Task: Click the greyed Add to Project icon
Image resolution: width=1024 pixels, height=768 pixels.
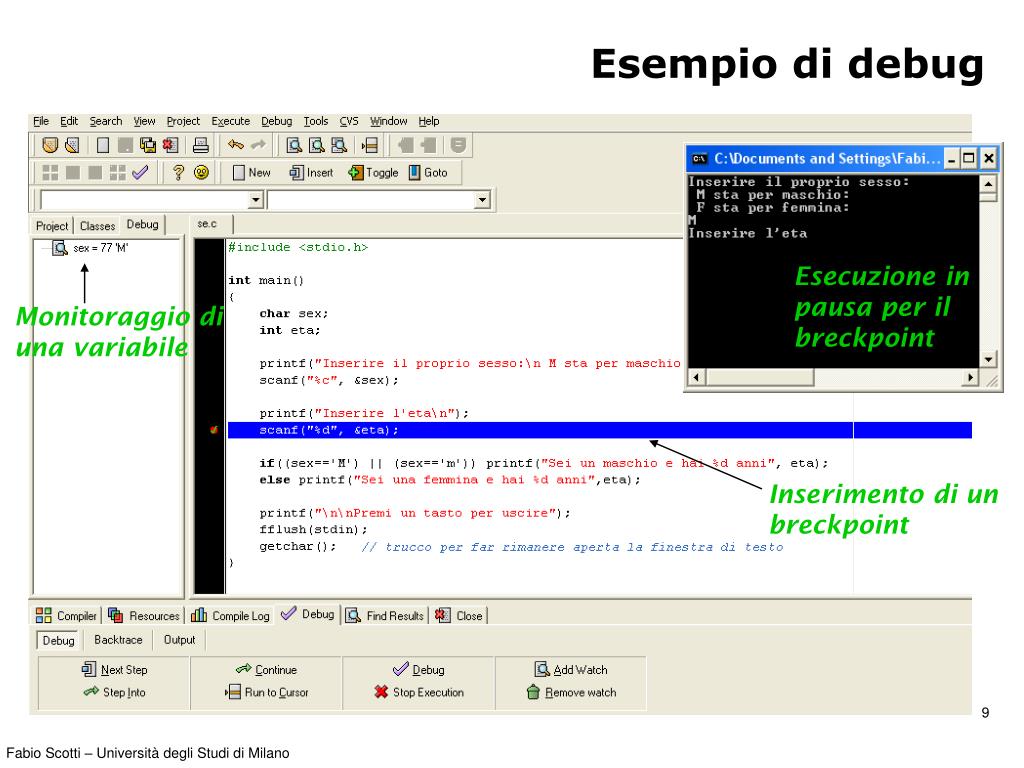Action: pyautogui.click(x=406, y=145)
